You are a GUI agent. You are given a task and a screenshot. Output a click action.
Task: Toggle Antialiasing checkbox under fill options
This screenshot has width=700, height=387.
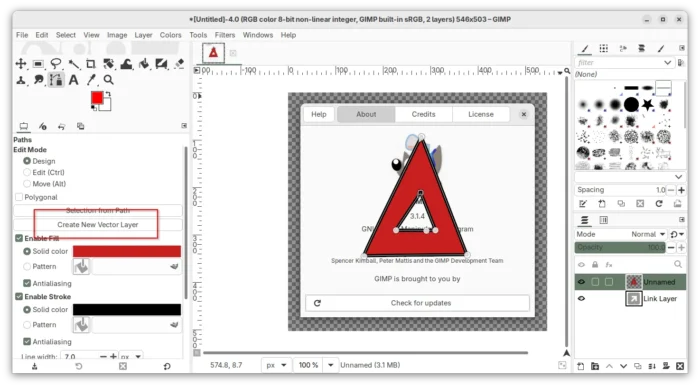(27, 283)
